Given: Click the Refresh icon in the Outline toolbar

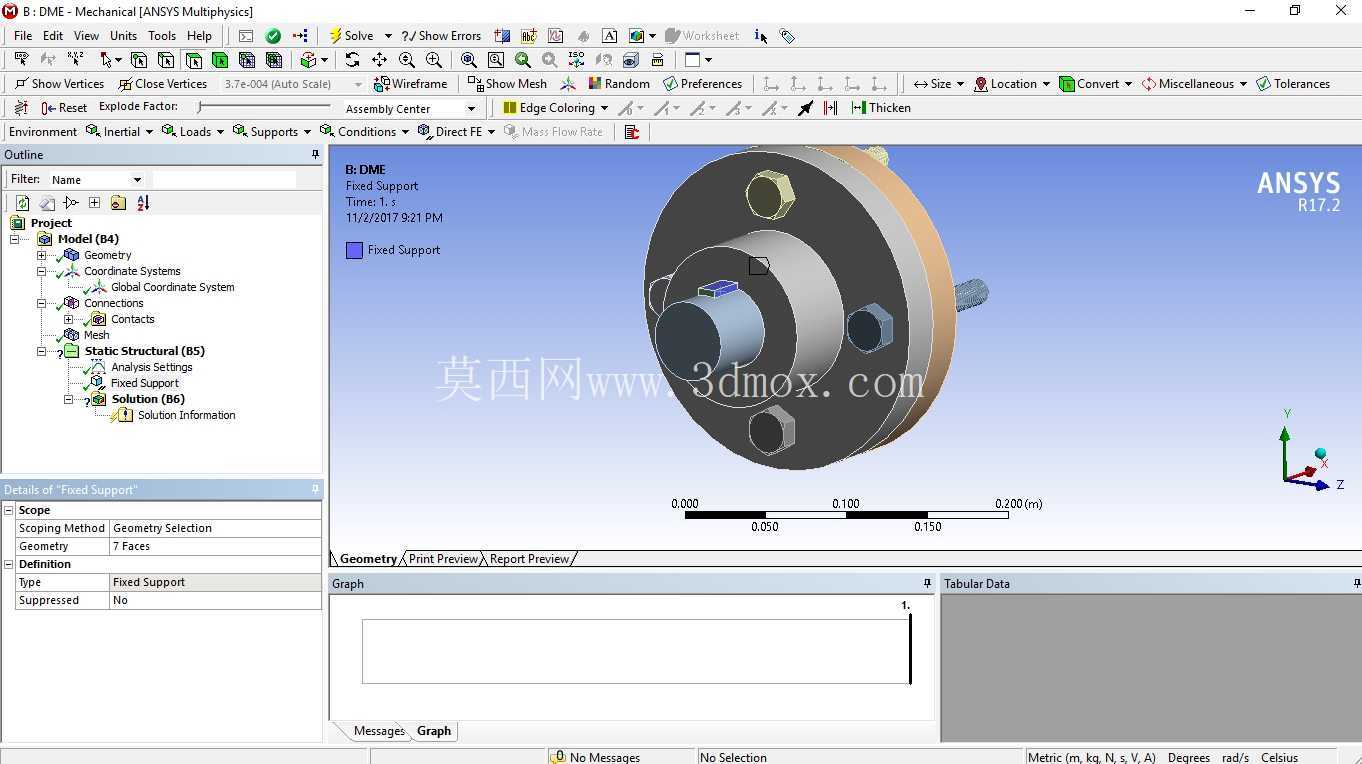Looking at the screenshot, I should click(x=22, y=203).
